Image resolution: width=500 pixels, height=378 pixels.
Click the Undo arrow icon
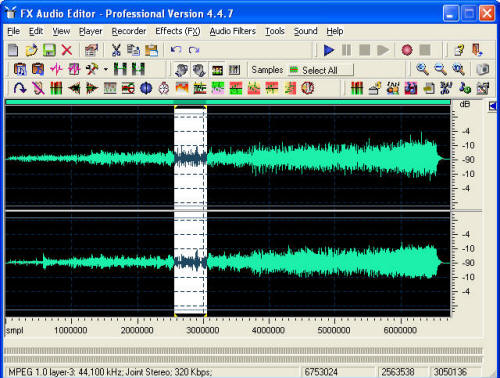click(176, 50)
